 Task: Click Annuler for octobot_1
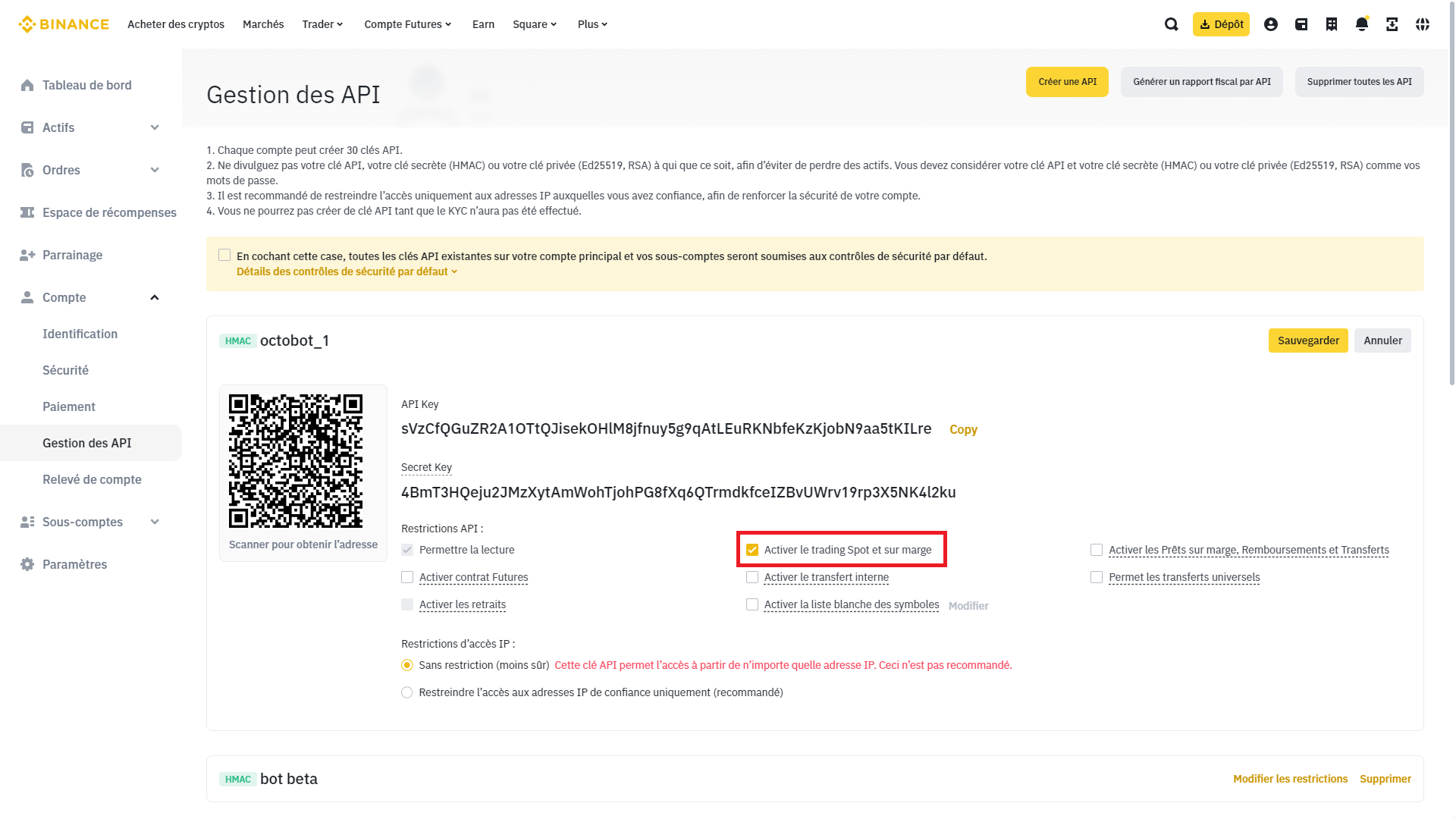click(x=1382, y=340)
